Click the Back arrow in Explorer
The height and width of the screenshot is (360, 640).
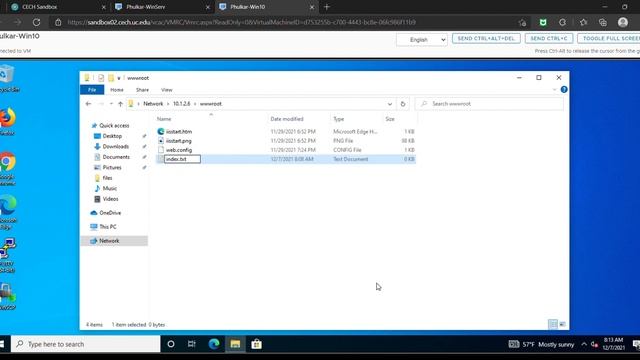(88, 104)
